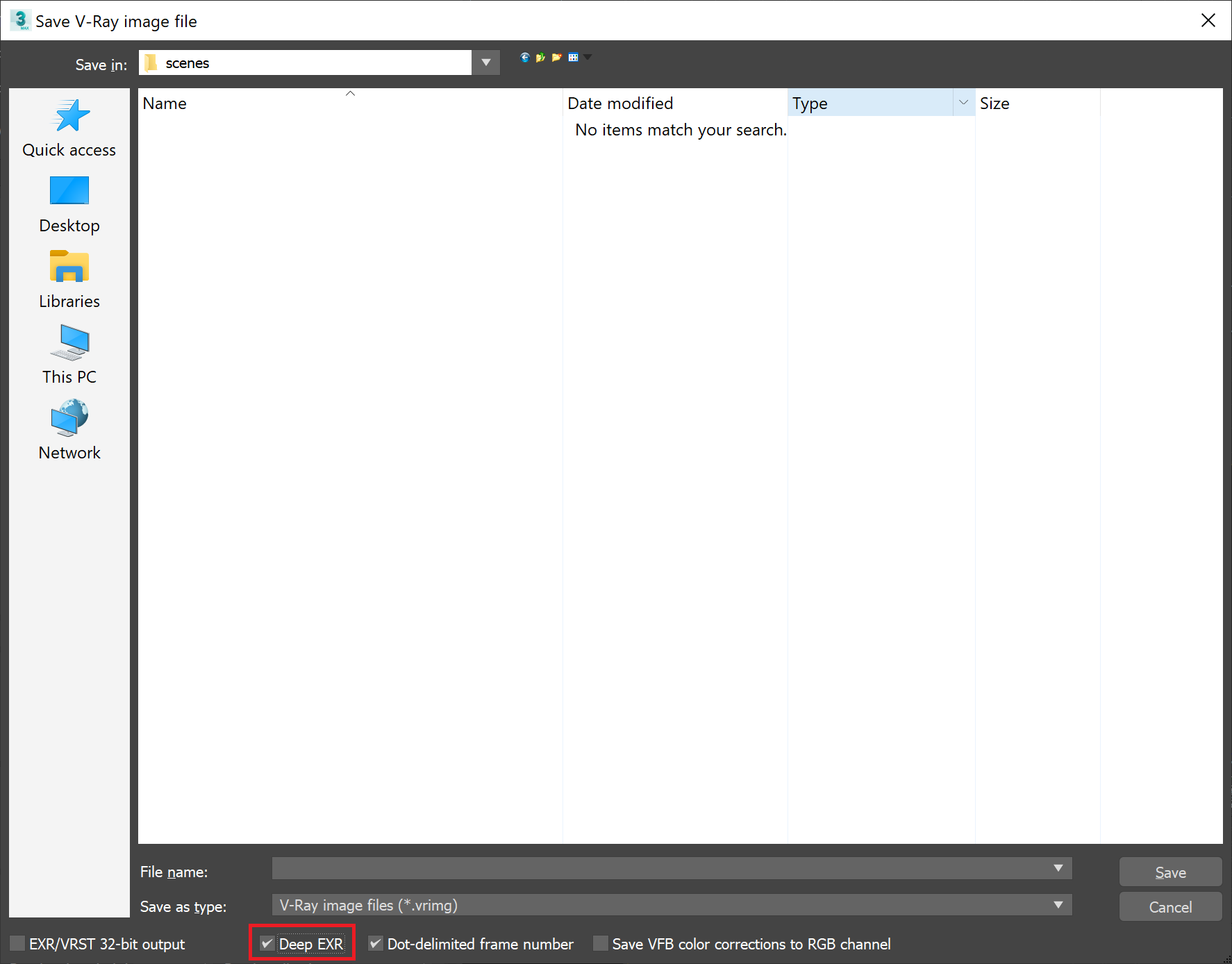Click the Go Back navigation icon
This screenshot has width=1232, height=964.
pos(524,58)
